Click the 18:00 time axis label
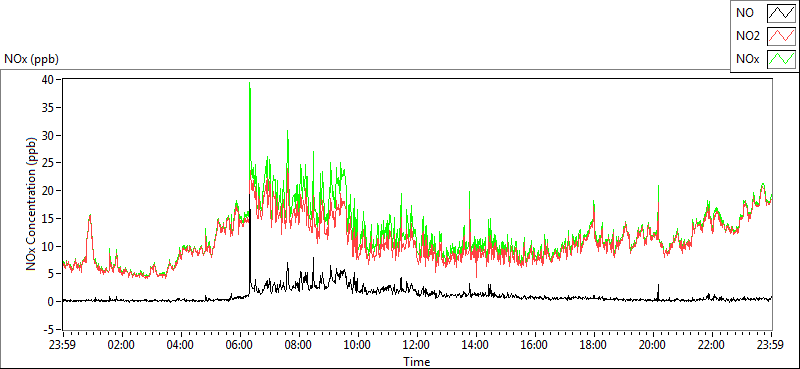 (594, 344)
